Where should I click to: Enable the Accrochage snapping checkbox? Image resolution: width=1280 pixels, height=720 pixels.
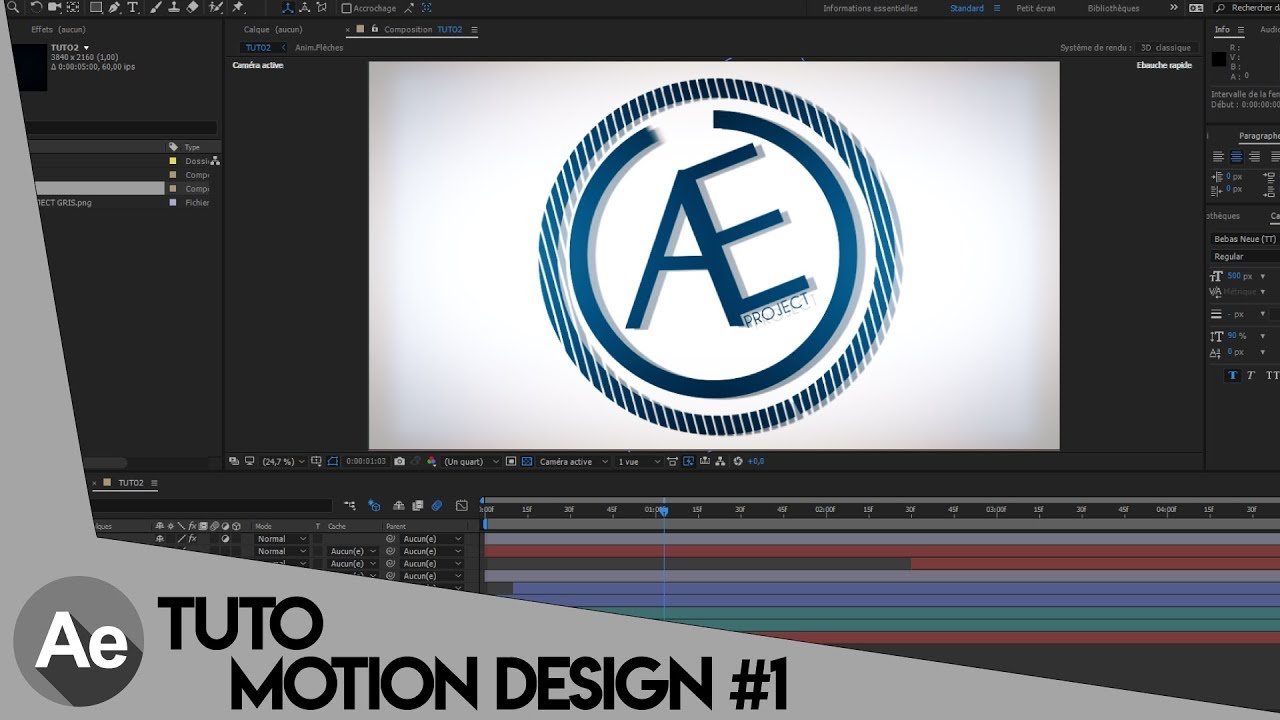click(346, 8)
